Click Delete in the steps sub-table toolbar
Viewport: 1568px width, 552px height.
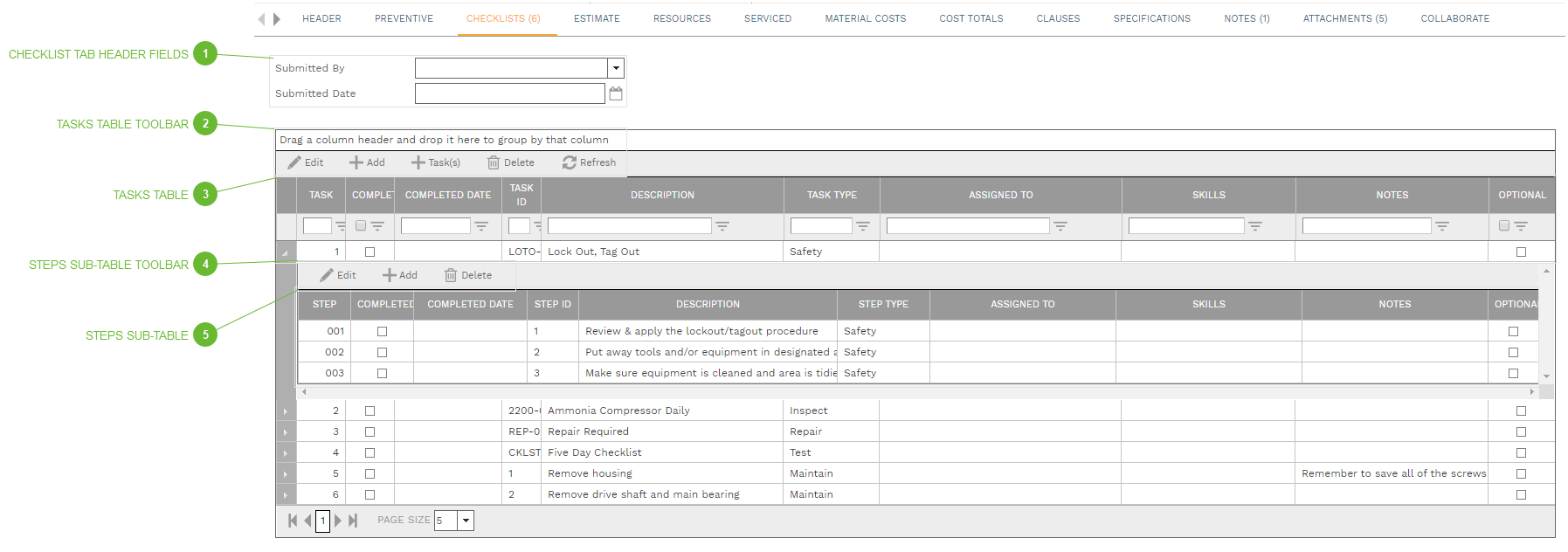468,275
